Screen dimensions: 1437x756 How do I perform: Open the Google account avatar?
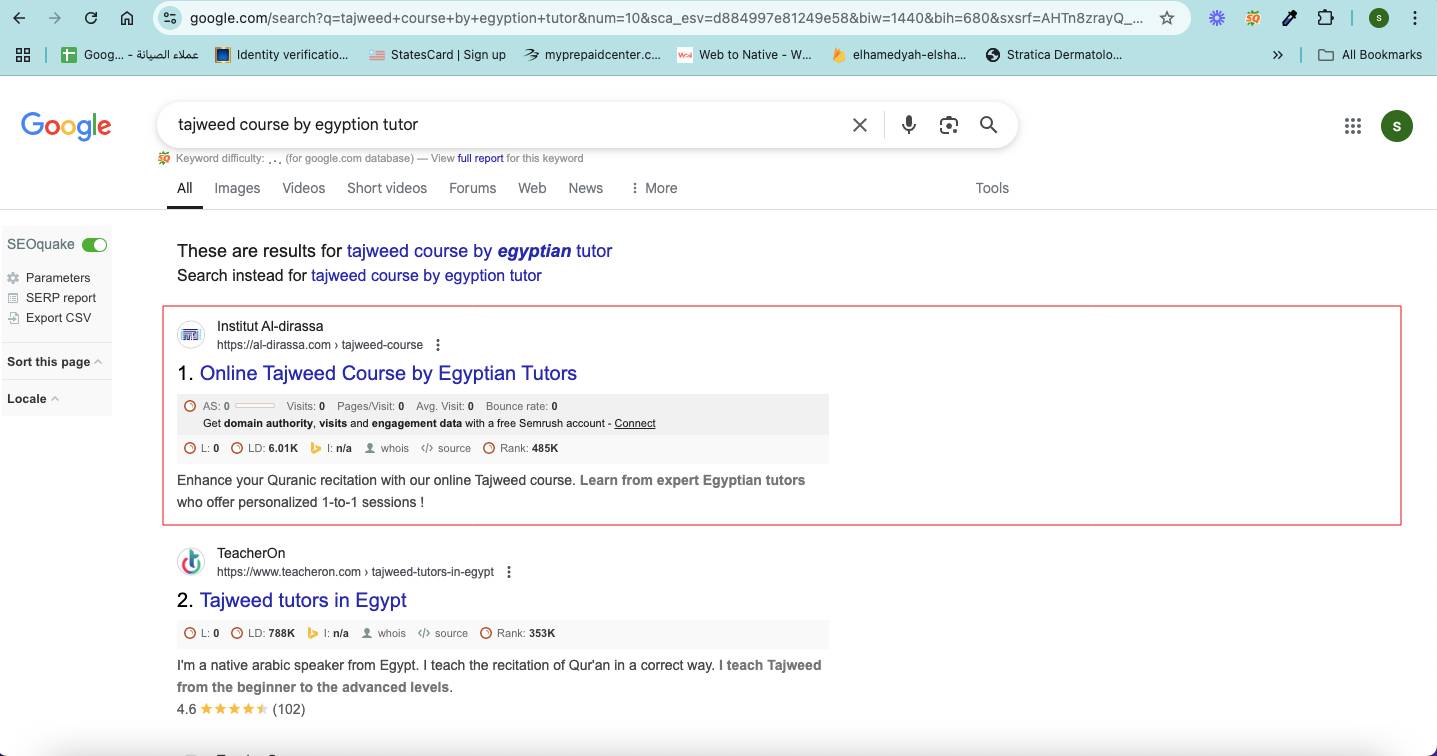(1397, 126)
